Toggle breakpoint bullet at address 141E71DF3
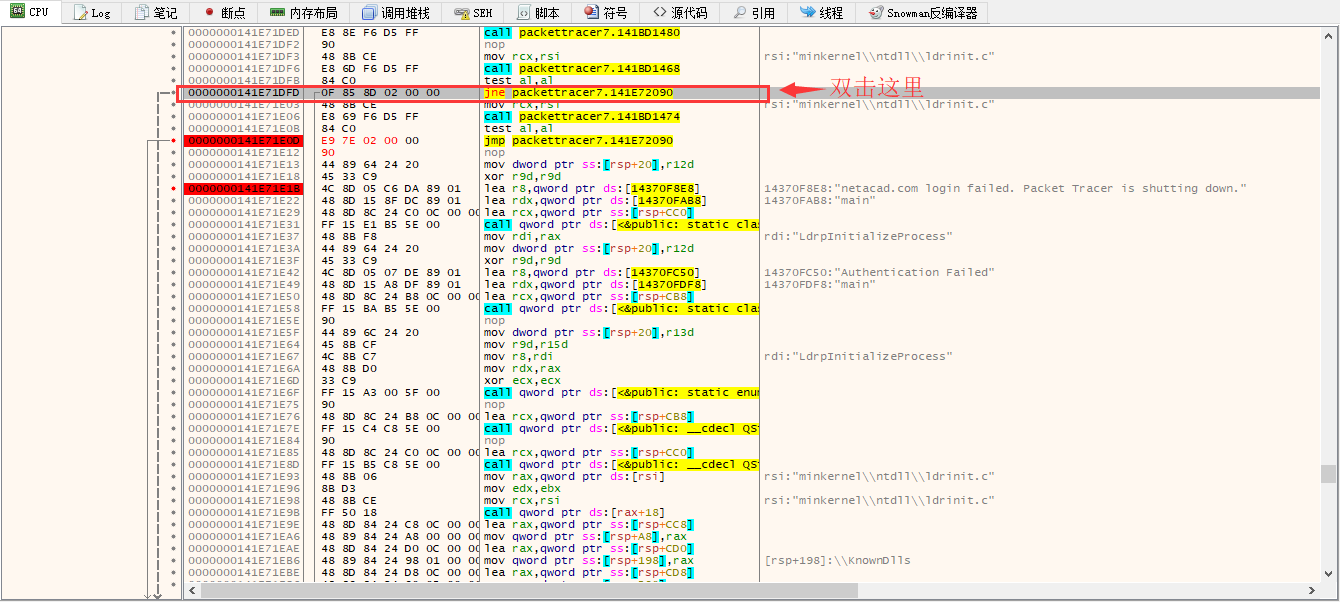 (174, 56)
